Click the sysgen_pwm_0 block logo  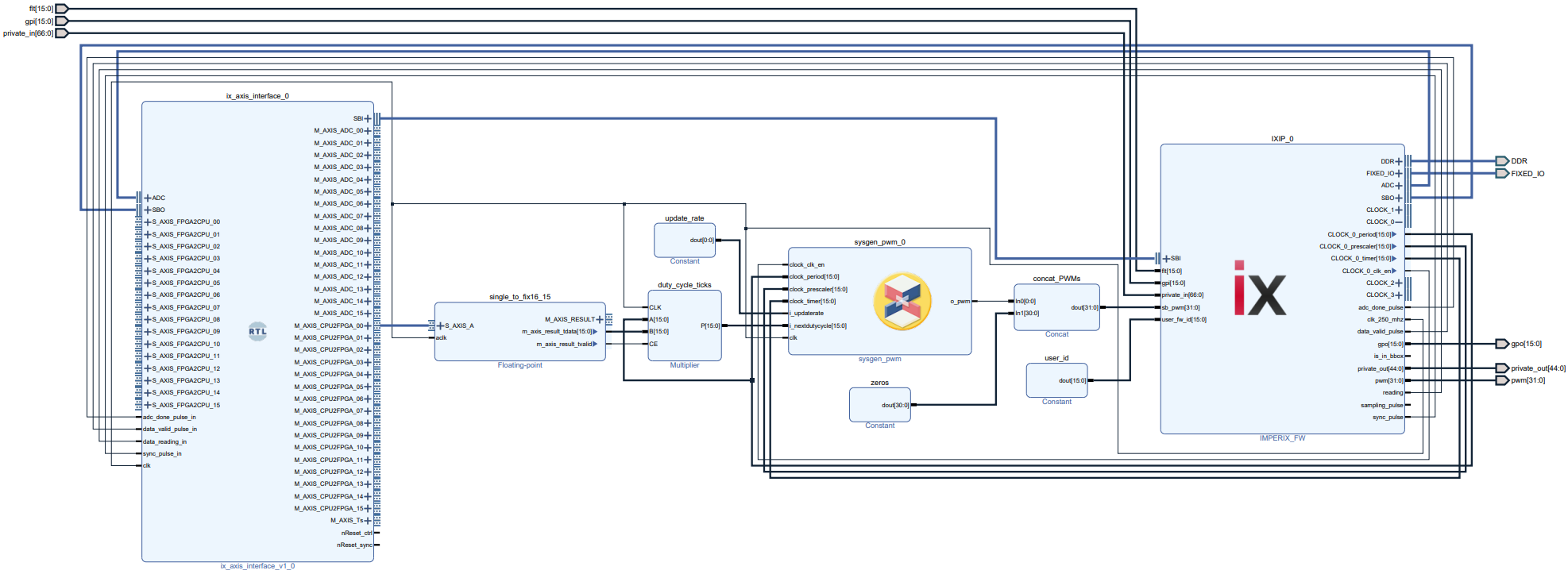click(x=902, y=302)
